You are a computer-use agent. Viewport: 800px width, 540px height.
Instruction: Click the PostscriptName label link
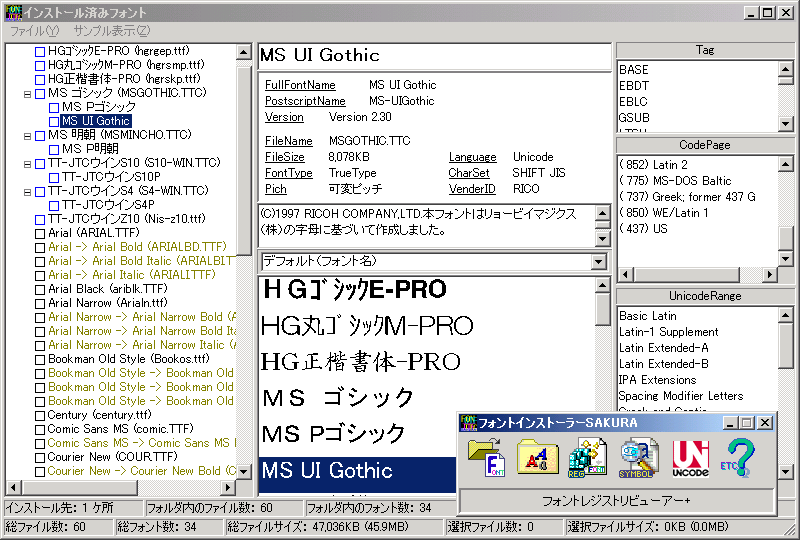click(305, 101)
